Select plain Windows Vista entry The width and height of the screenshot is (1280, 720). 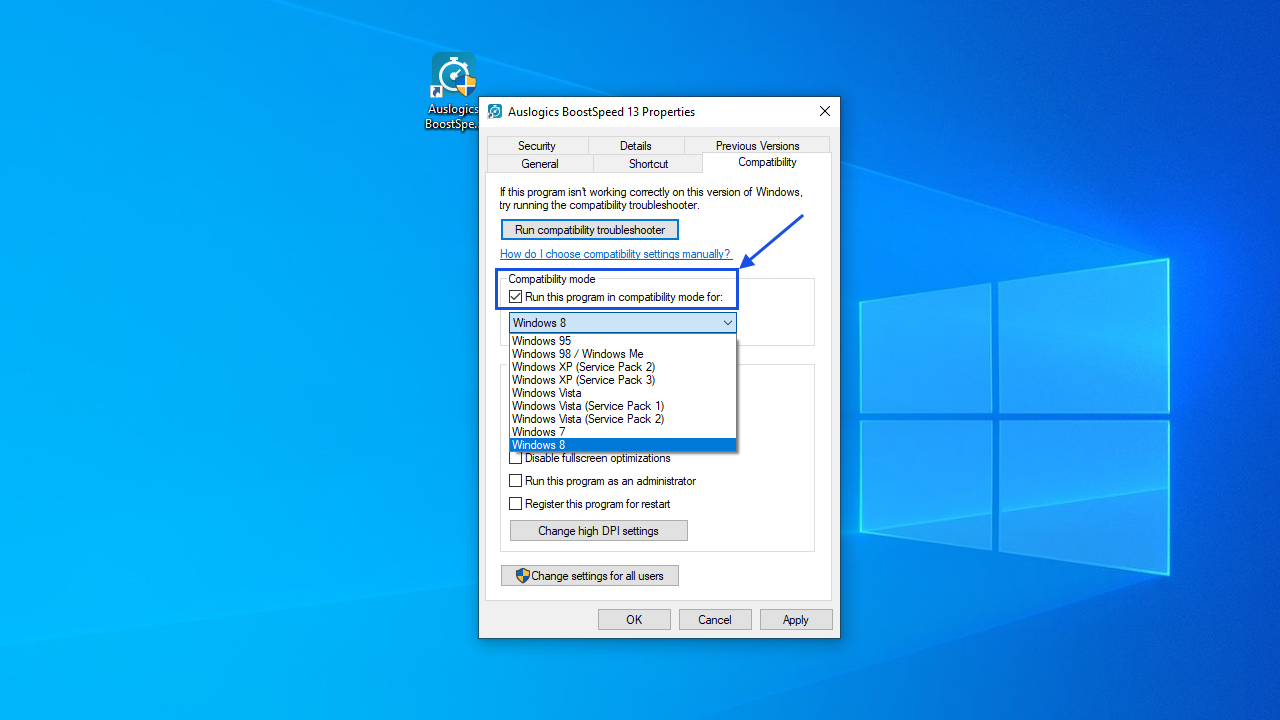pyautogui.click(x=623, y=393)
